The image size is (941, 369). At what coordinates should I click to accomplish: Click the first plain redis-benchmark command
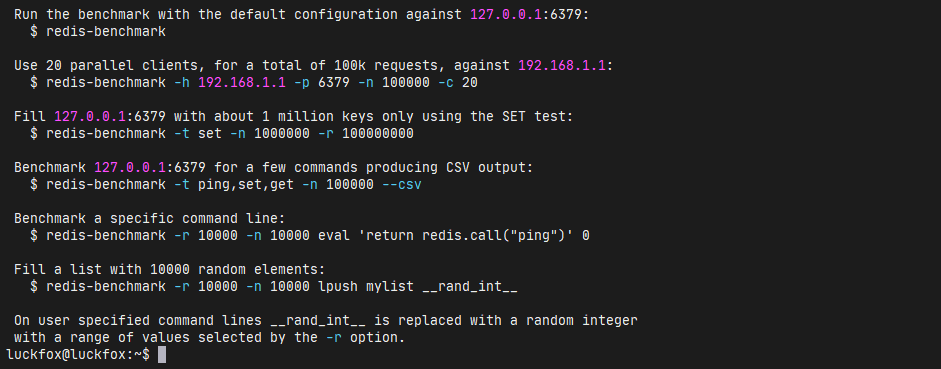[x=106, y=32]
